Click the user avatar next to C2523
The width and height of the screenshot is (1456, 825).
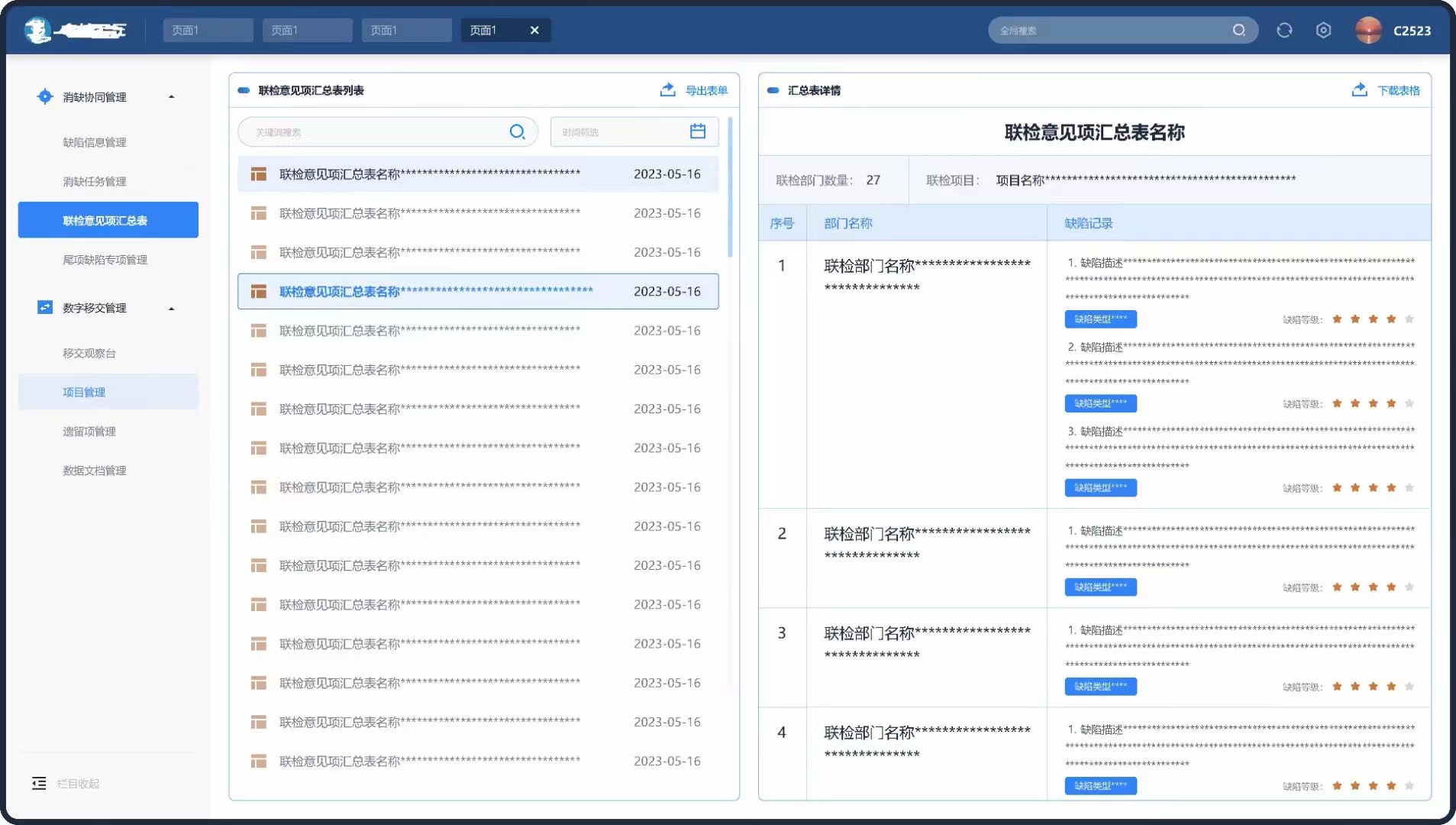pyautogui.click(x=1368, y=30)
